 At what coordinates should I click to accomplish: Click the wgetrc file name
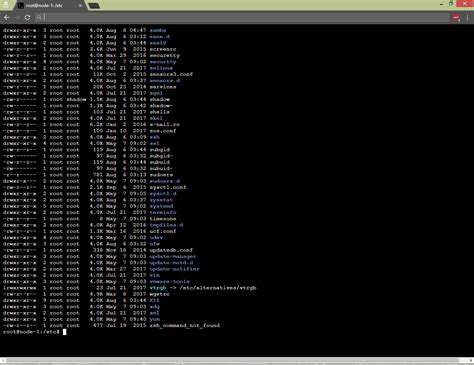coord(159,294)
